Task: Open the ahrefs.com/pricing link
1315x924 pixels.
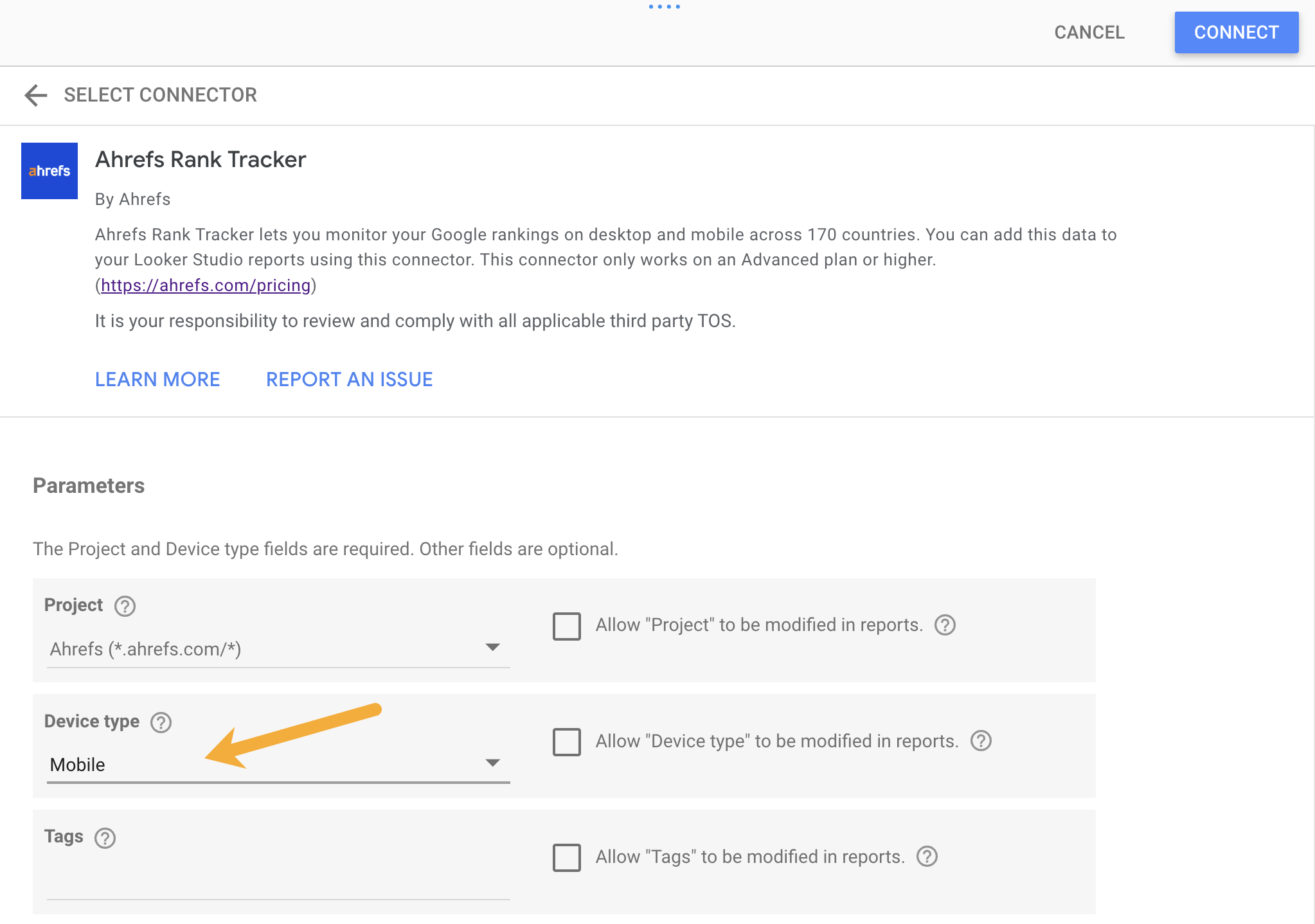Action: (x=206, y=285)
